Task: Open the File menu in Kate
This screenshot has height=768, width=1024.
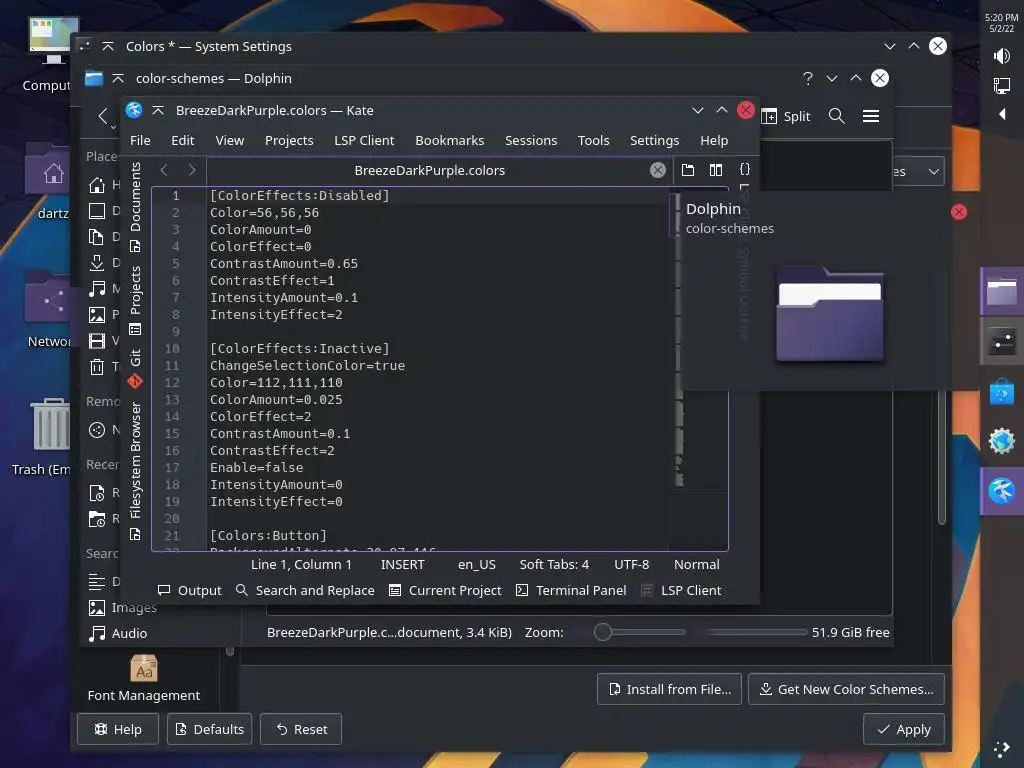Action: tap(140, 140)
